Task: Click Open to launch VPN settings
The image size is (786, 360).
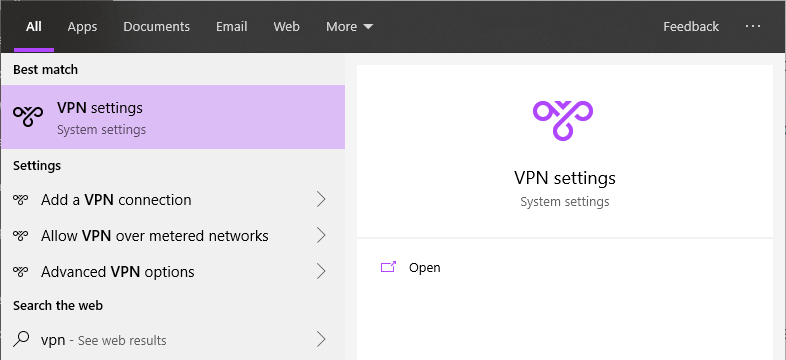Action: click(425, 267)
